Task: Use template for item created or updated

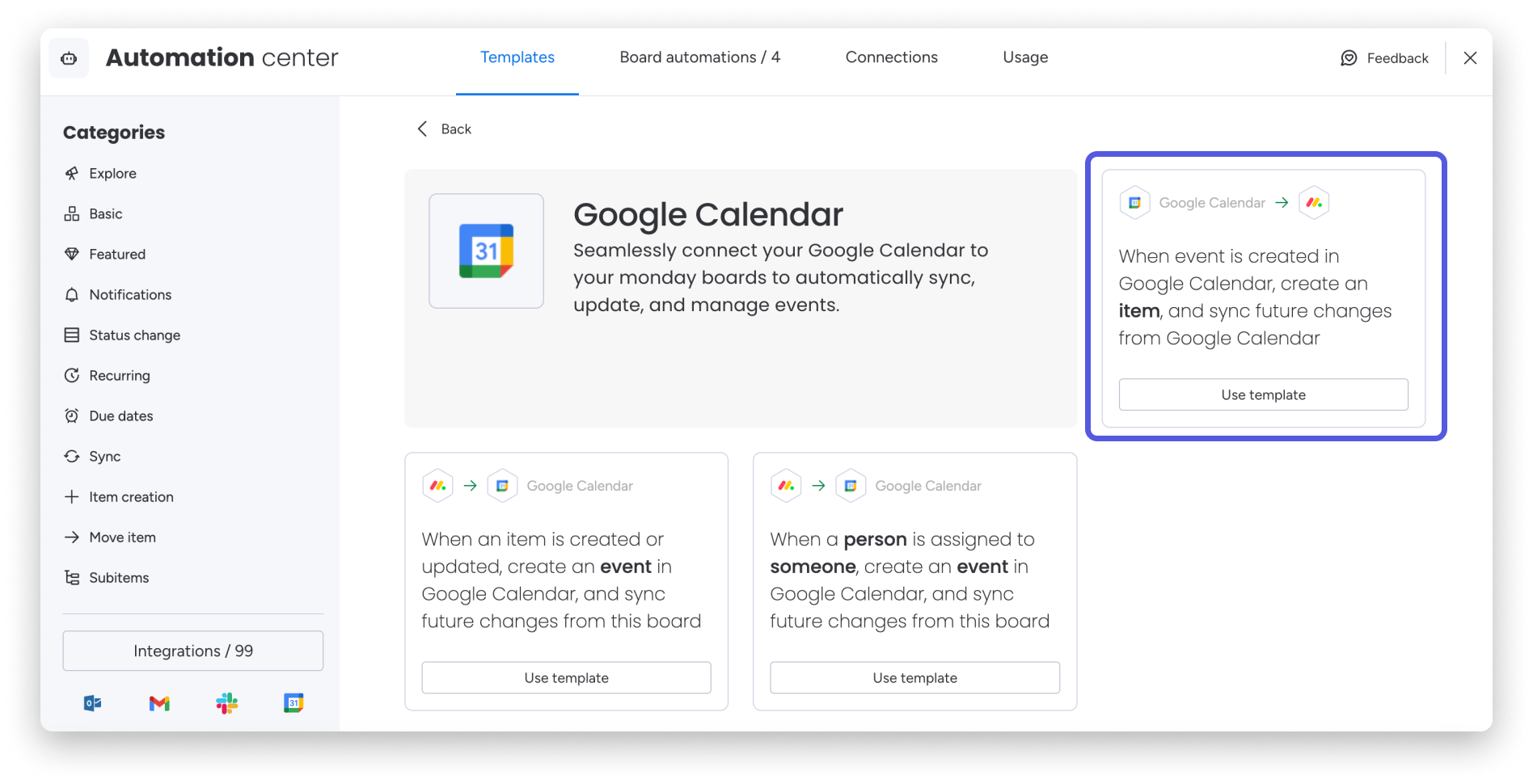Action: pos(566,677)
